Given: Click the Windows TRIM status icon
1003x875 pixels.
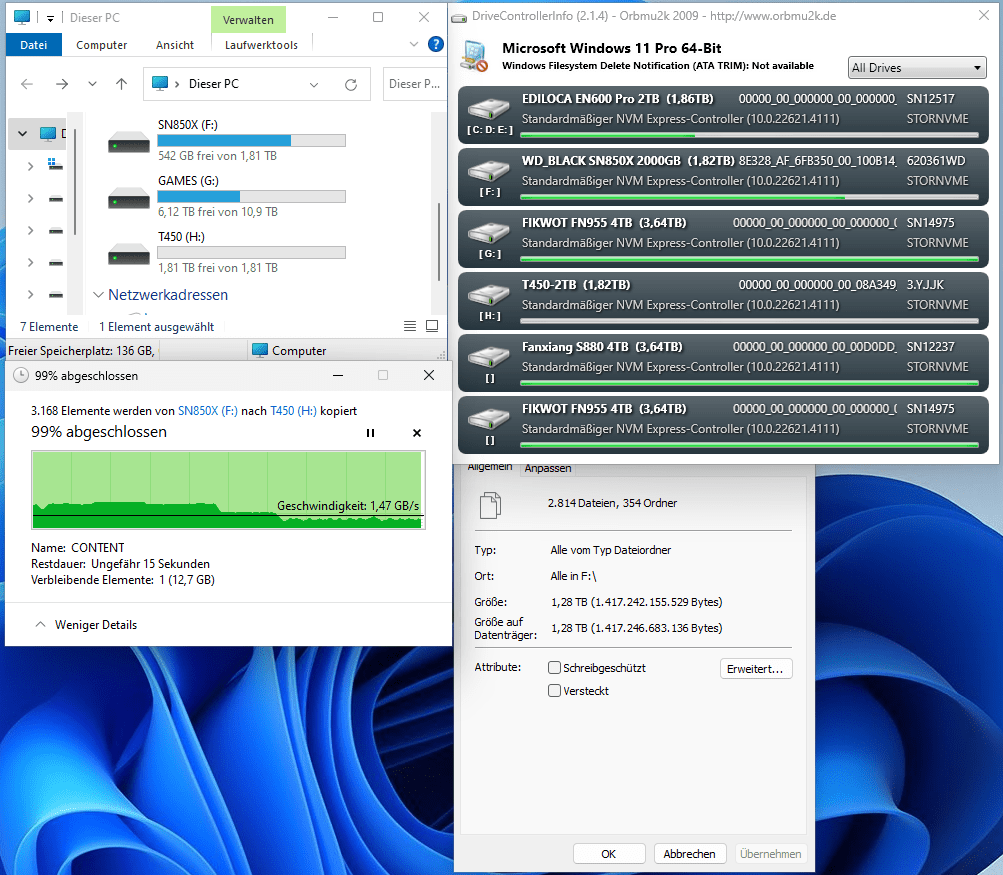Looking at the screenshot, I should click(x=475, y=56).
